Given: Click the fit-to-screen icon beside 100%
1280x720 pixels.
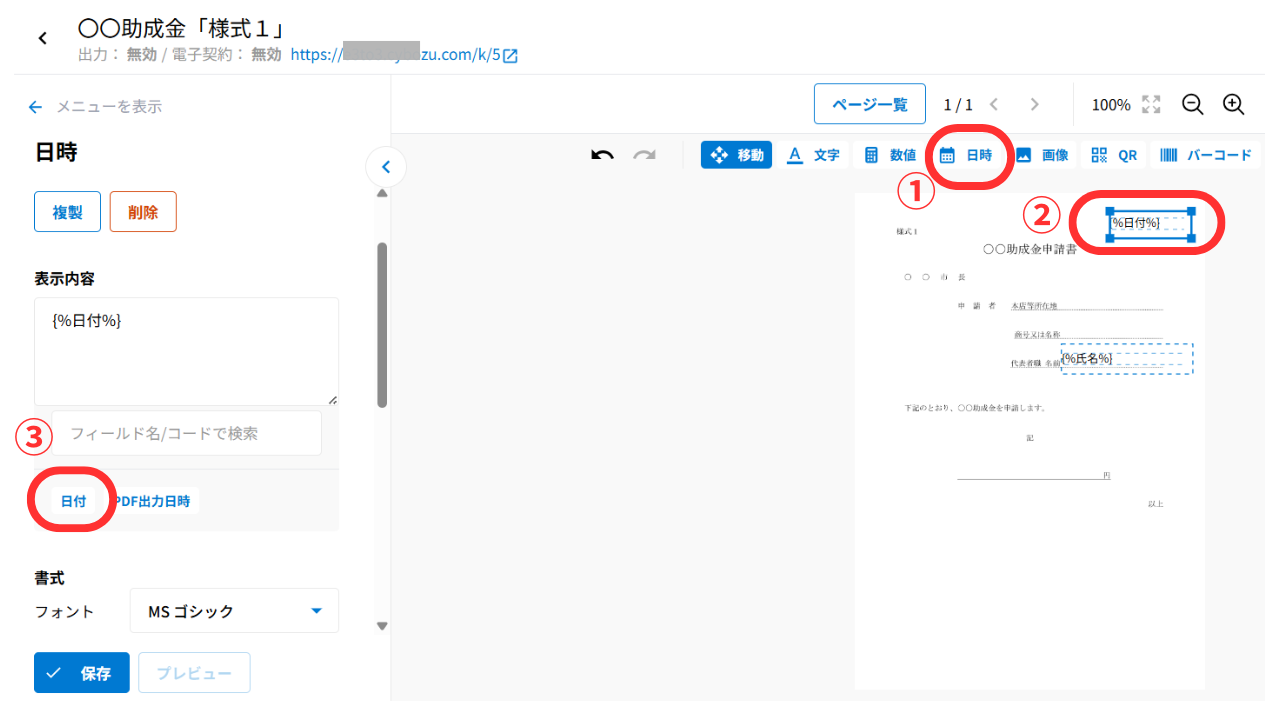Looking at the screenshot, I should coord(1151,104).
